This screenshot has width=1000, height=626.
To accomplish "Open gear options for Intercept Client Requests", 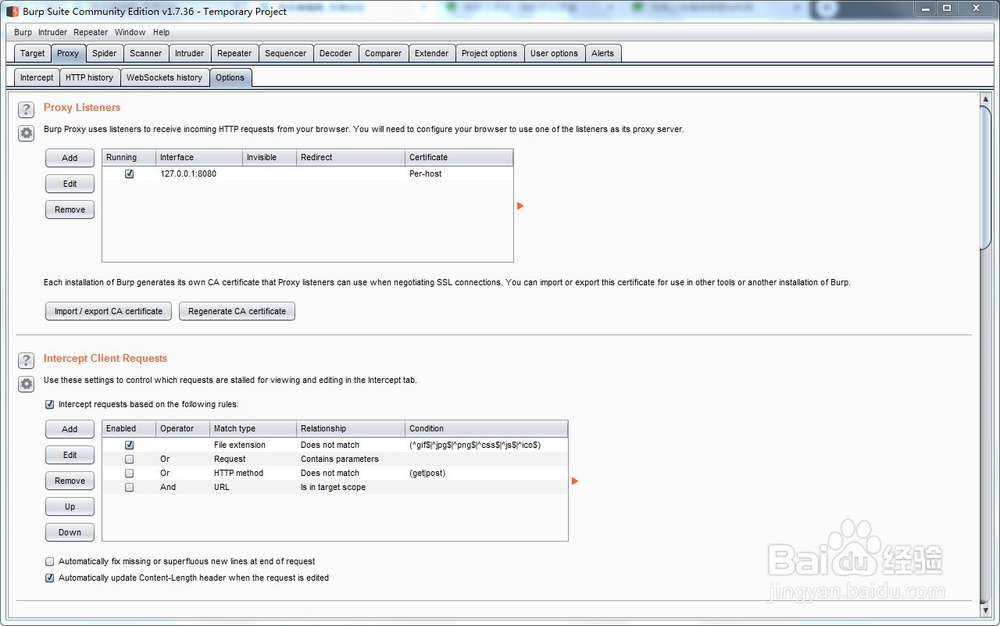I will [26, 384].
